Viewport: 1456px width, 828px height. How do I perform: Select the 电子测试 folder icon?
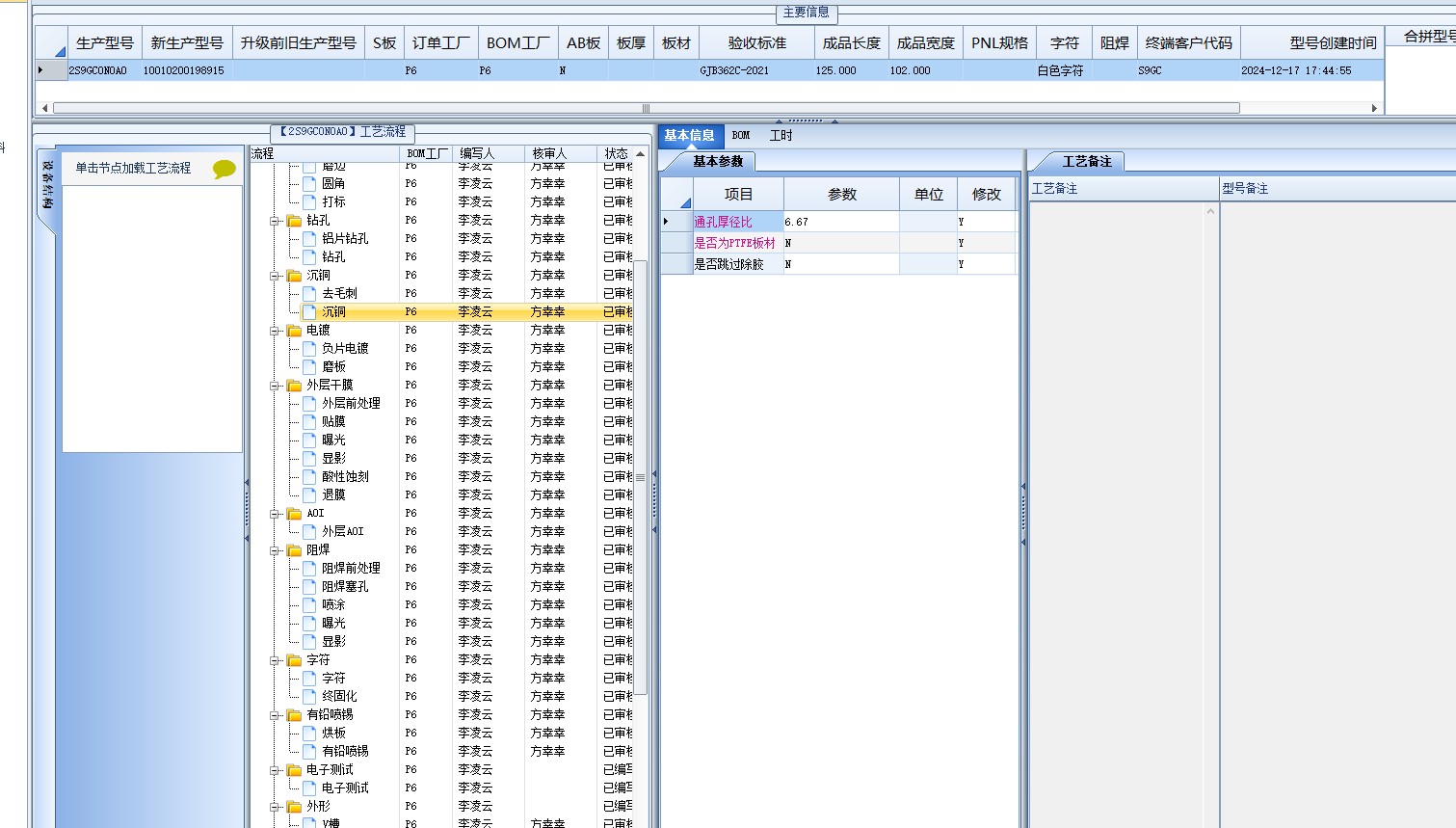pos(294,770)
